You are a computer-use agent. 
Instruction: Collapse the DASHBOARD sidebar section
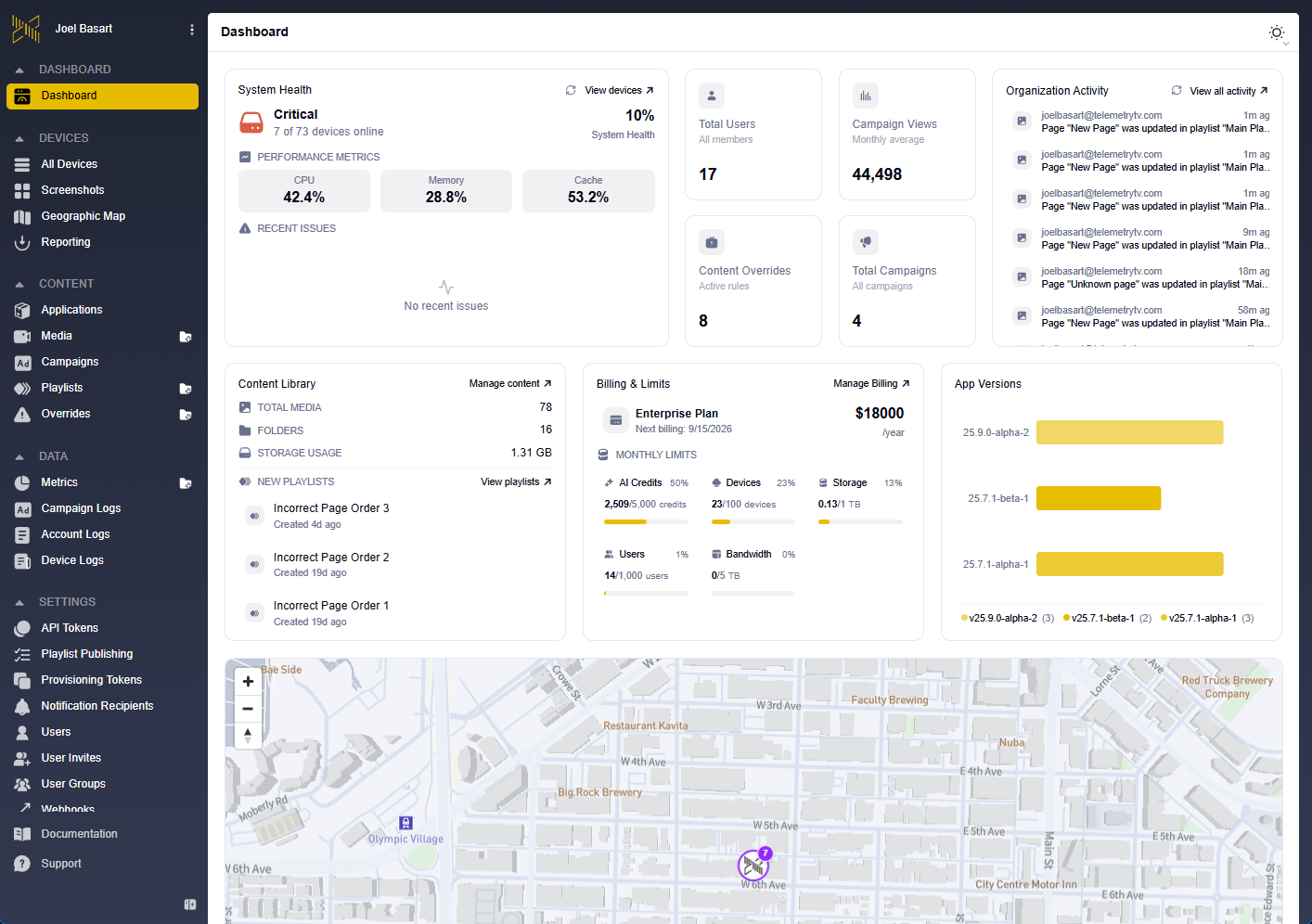19,70
